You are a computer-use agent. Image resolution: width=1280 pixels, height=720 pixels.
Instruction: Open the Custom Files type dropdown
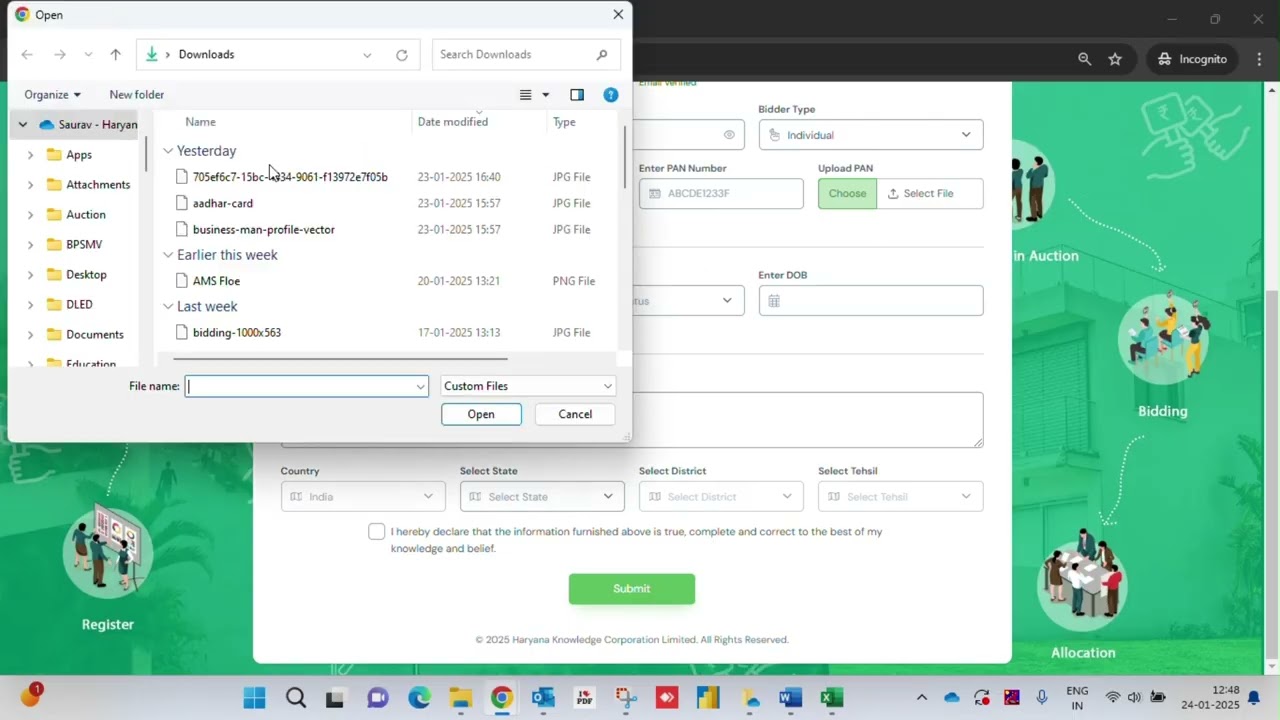click(528, 386)
